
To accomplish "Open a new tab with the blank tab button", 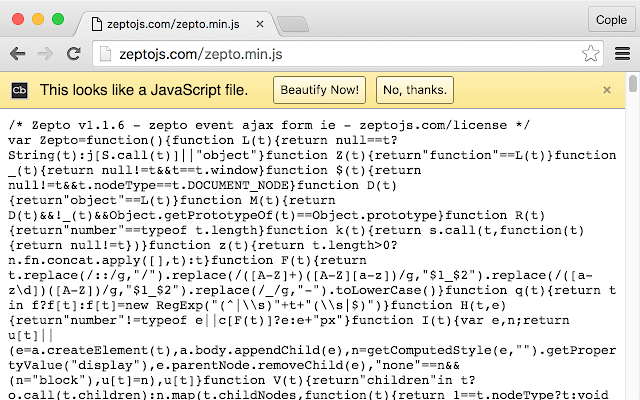I will point(293,24).
